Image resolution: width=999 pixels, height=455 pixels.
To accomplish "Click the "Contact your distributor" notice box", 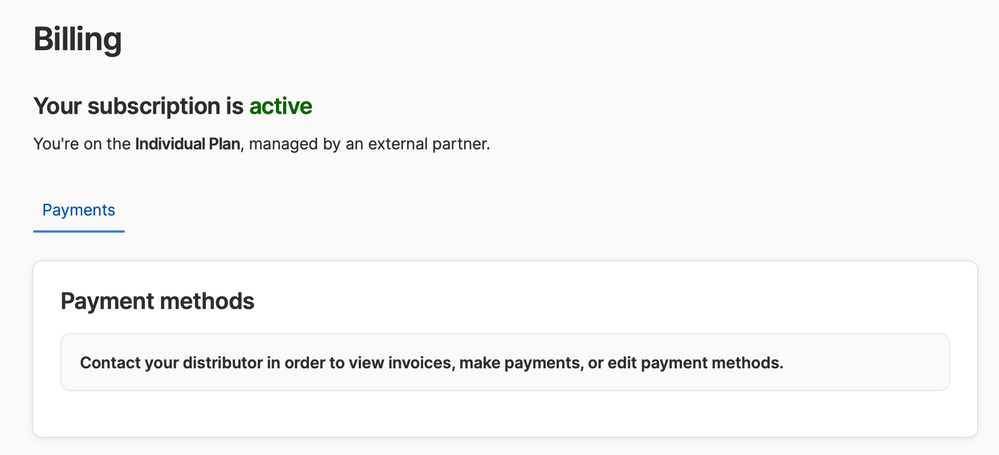I will click(504, 362).
